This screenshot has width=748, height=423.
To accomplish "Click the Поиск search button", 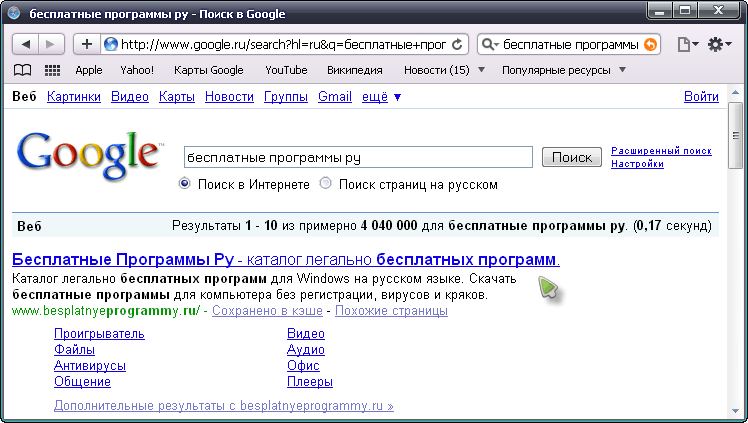I will pyautogui.click(x=571, y=157).
